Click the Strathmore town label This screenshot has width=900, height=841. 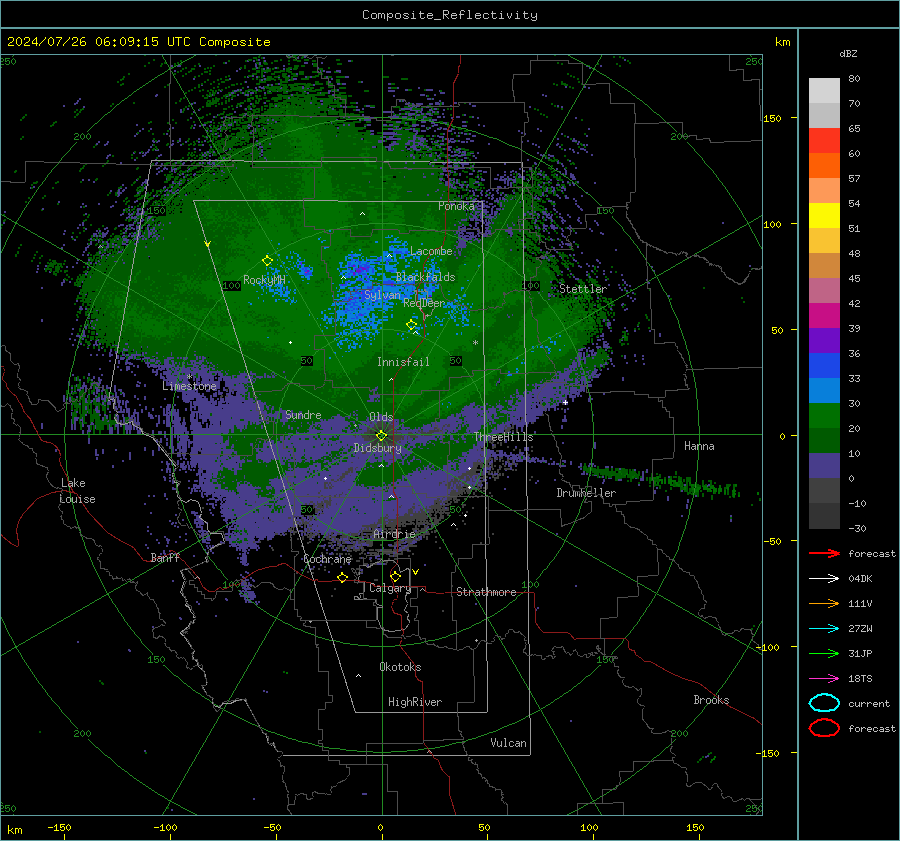click(486, 592)
